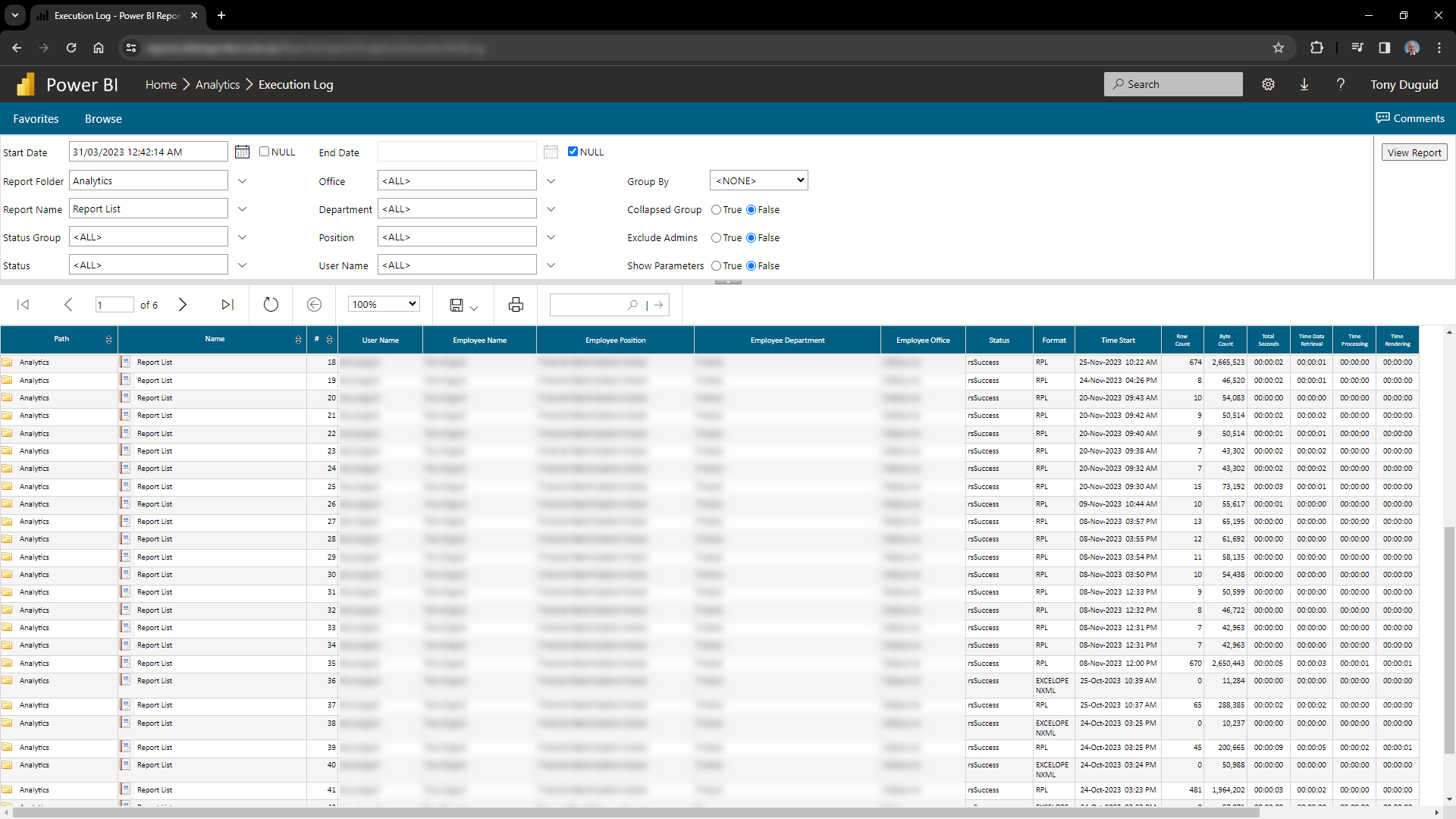Click the Favorites tab
Viewport: 1456px width, 819px height.
[37, 118]
